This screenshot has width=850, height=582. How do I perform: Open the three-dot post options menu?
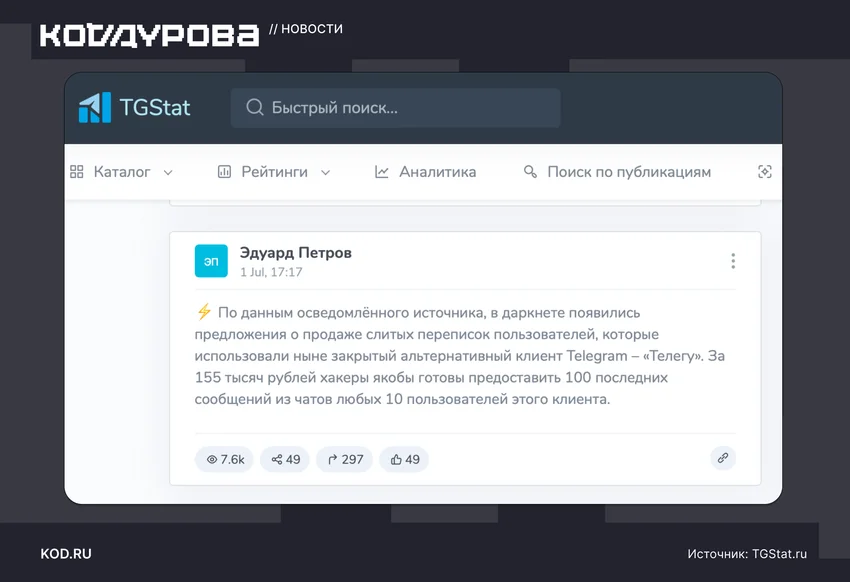coord(733,261)
